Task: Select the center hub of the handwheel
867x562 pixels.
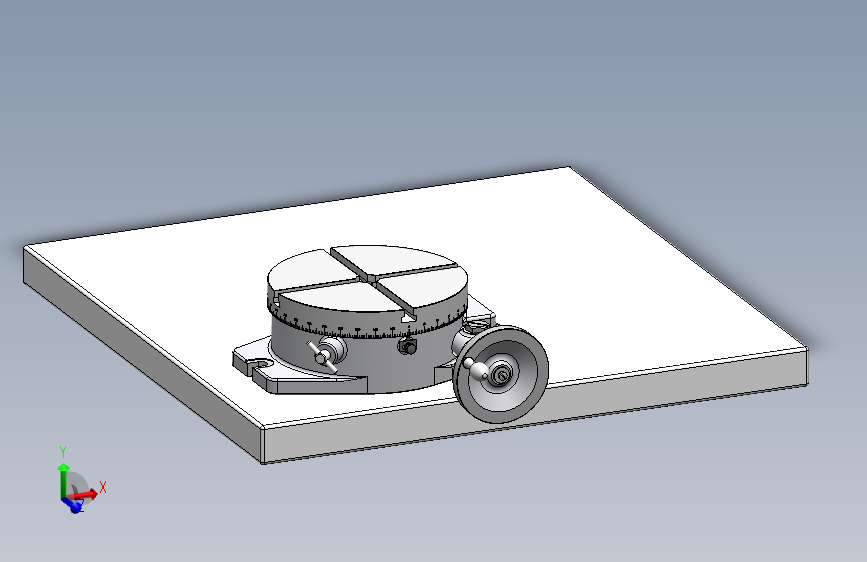Action: point(501,375)
